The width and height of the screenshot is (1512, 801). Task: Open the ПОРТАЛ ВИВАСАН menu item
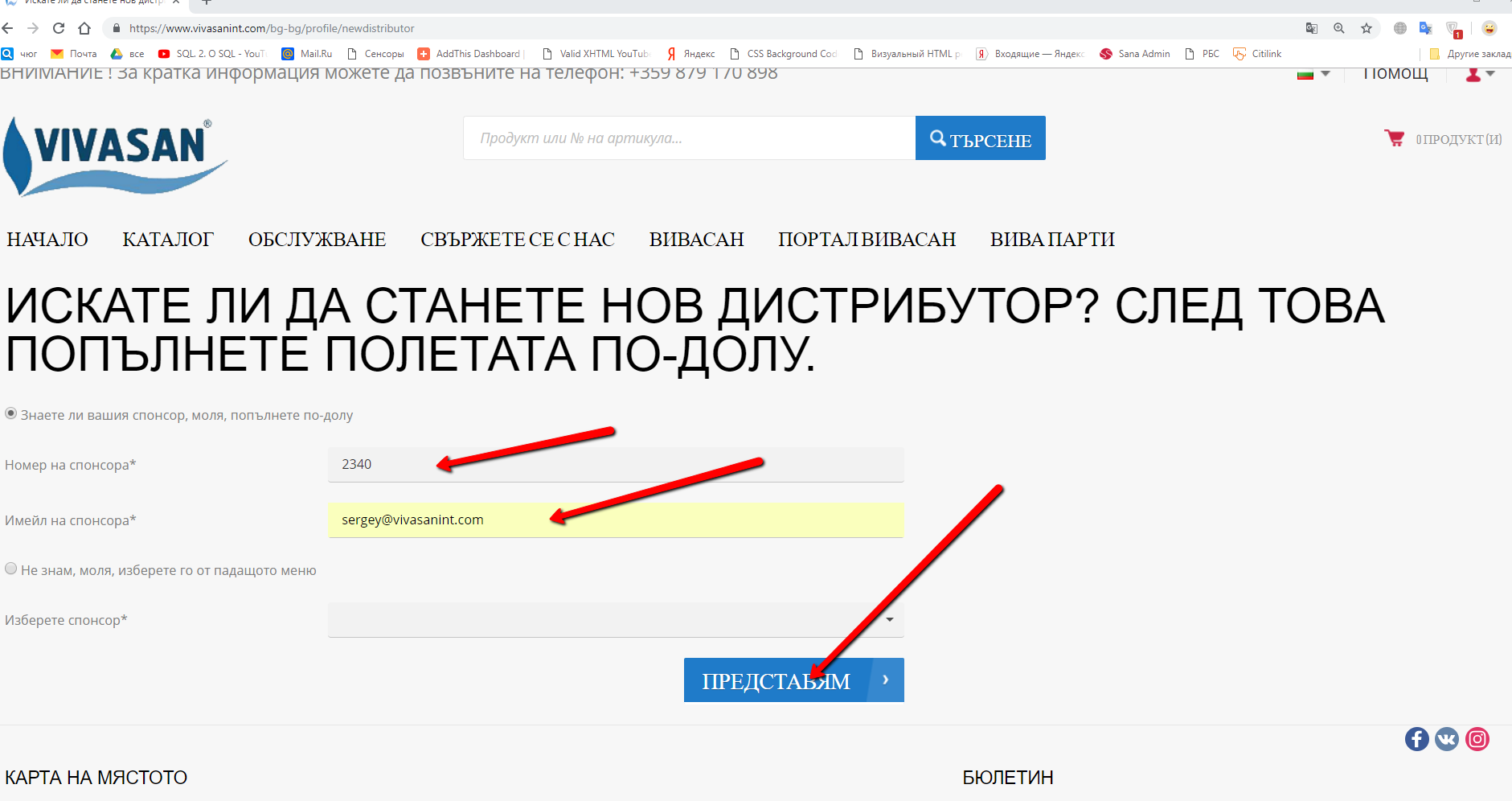click(x=867, y=240)
